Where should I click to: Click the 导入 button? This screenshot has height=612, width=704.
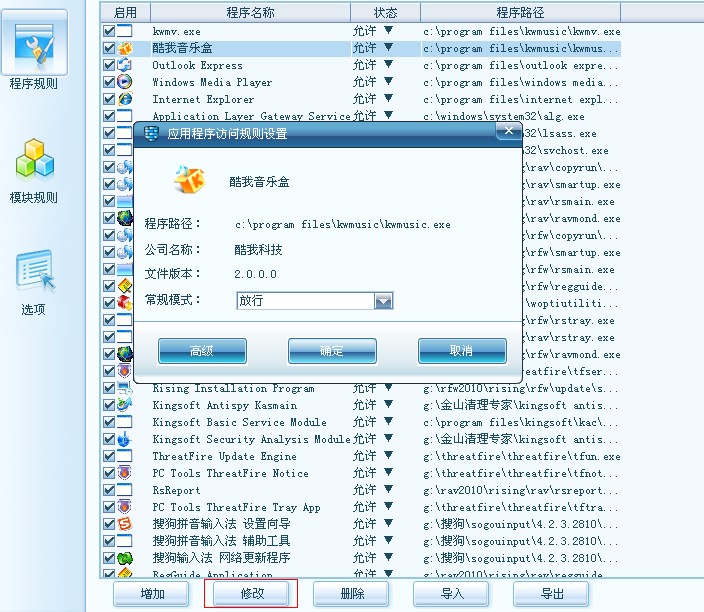point(451,594)
